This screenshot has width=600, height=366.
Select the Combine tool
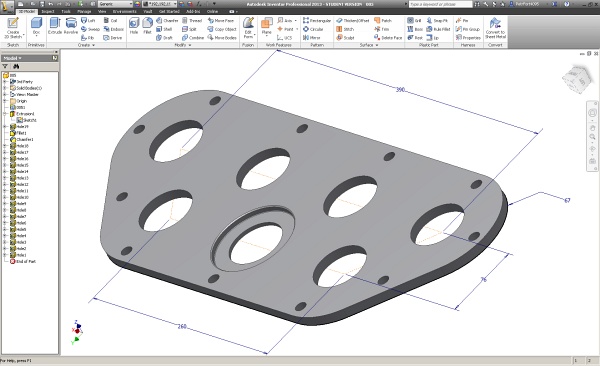(193, 38)
